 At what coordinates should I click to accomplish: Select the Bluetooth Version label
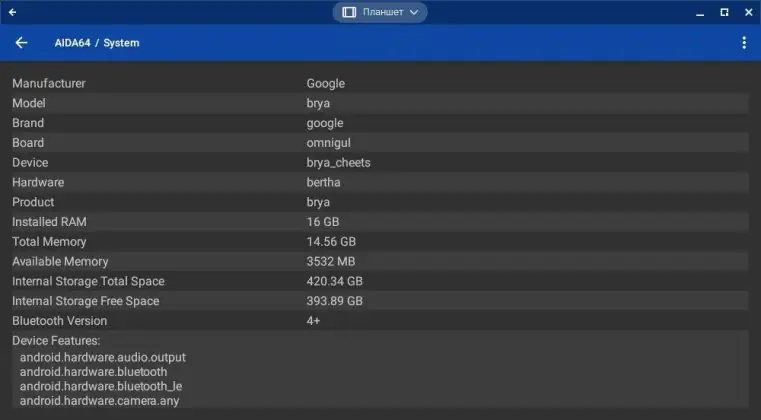point(60,321)
